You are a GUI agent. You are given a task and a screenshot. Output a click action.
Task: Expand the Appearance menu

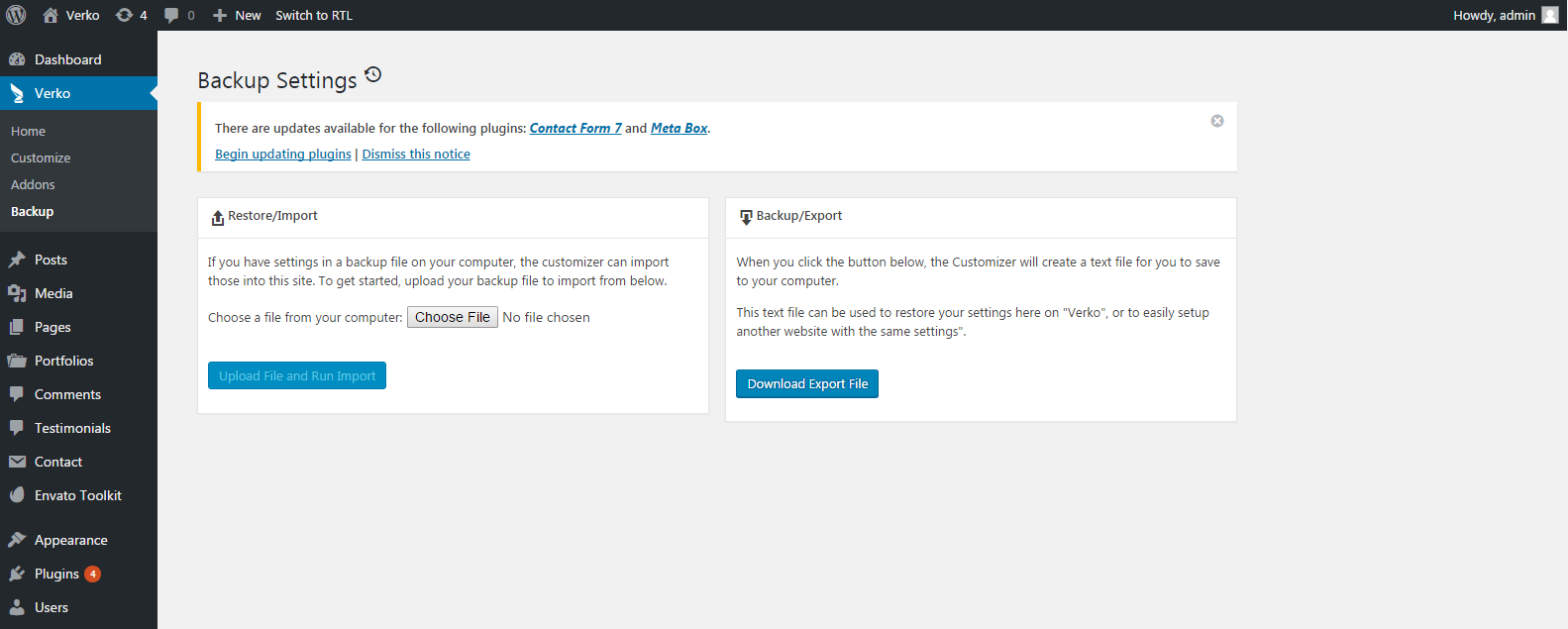[x=70, y=540]
